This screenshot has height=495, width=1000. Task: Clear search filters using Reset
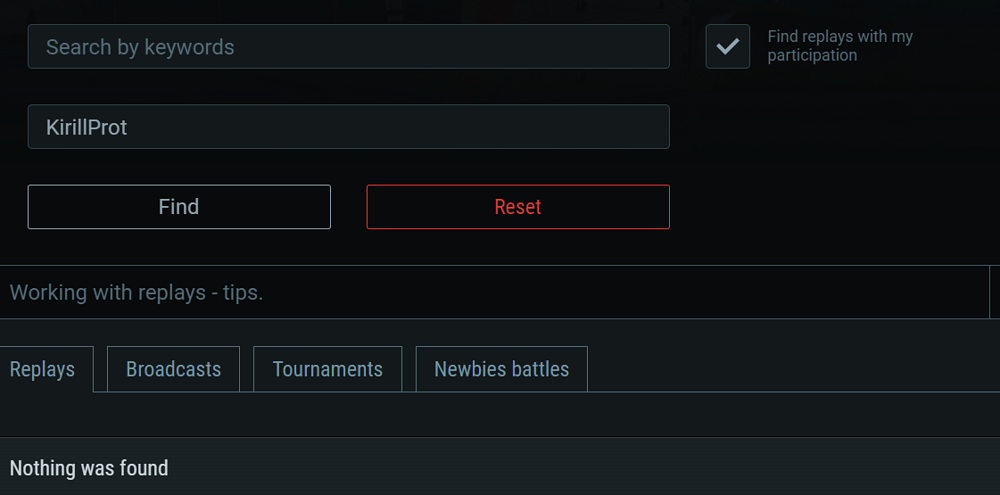point(518,207)
